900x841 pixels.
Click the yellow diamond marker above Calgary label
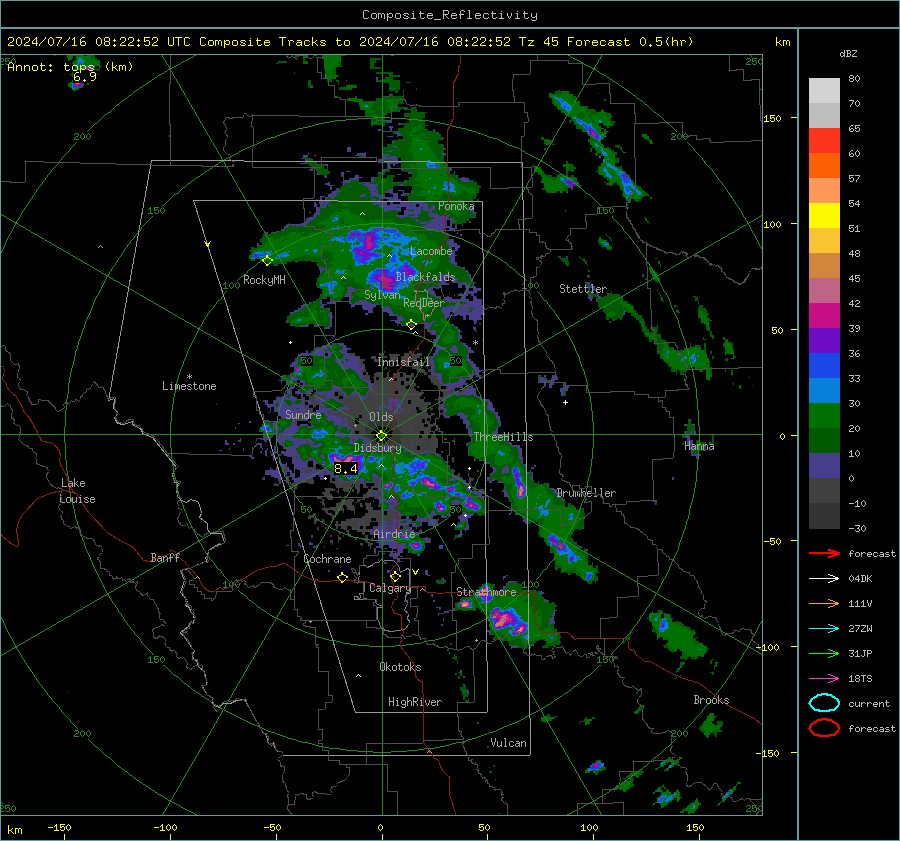coord(395,576)
